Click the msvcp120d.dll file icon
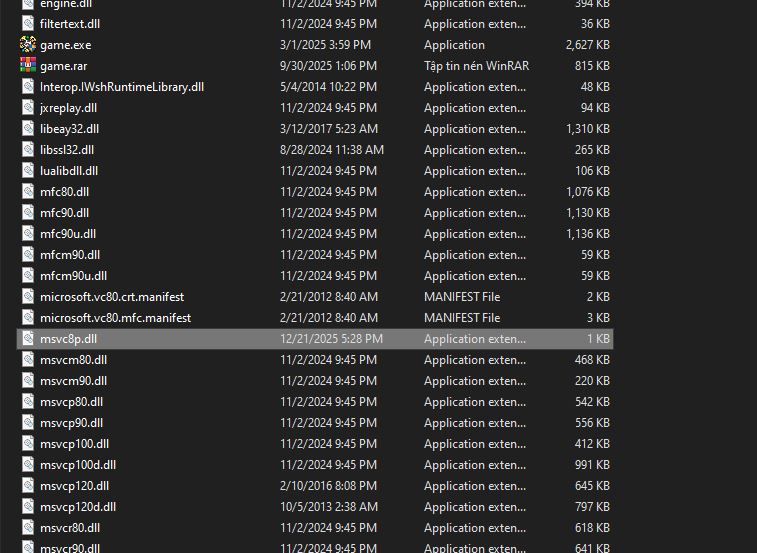This screenshot has width=757, height=553. coord(27,507)
